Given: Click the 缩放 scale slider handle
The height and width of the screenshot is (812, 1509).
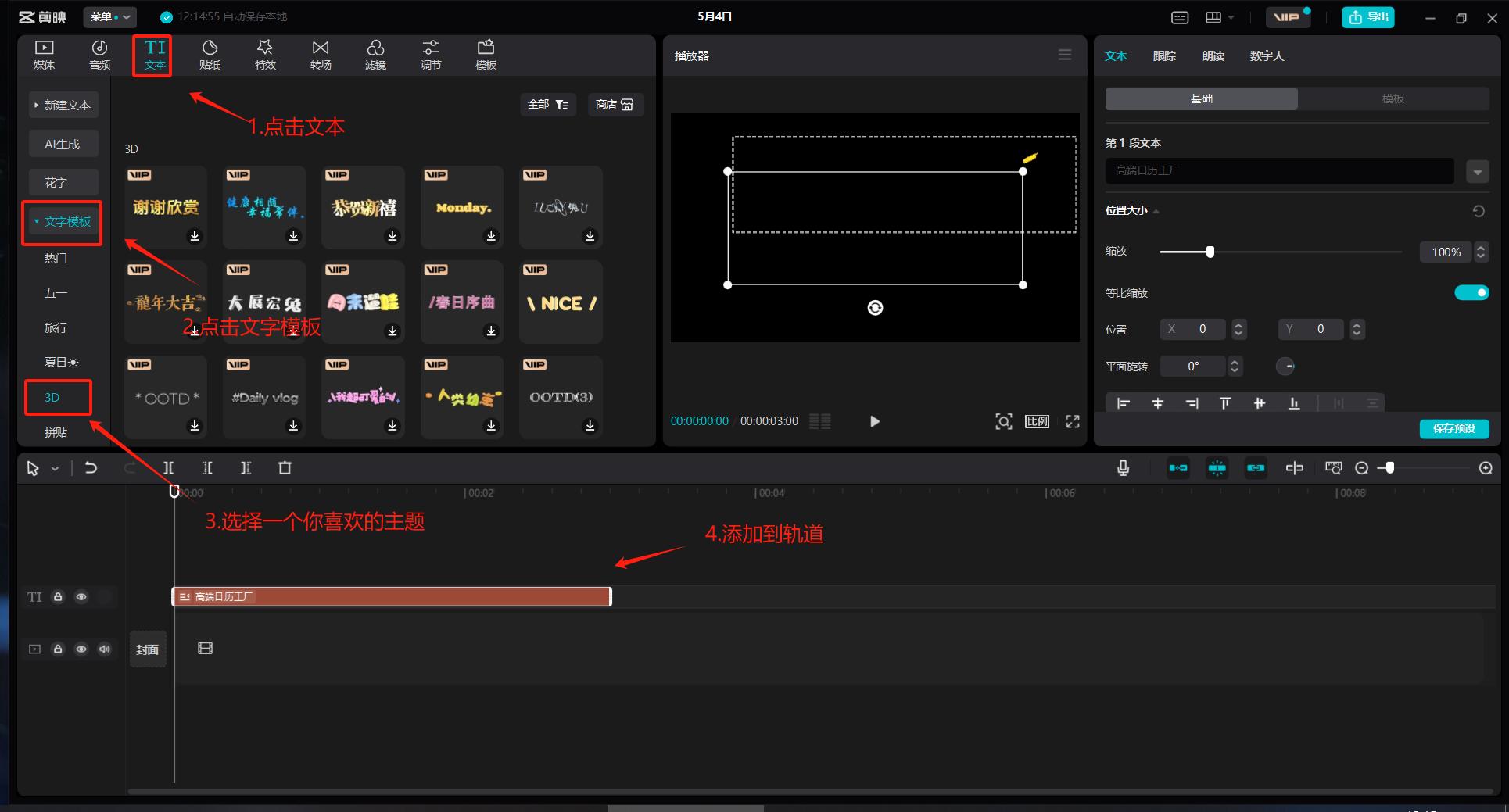Looking at the screenshot, I should pos(1210,252).
